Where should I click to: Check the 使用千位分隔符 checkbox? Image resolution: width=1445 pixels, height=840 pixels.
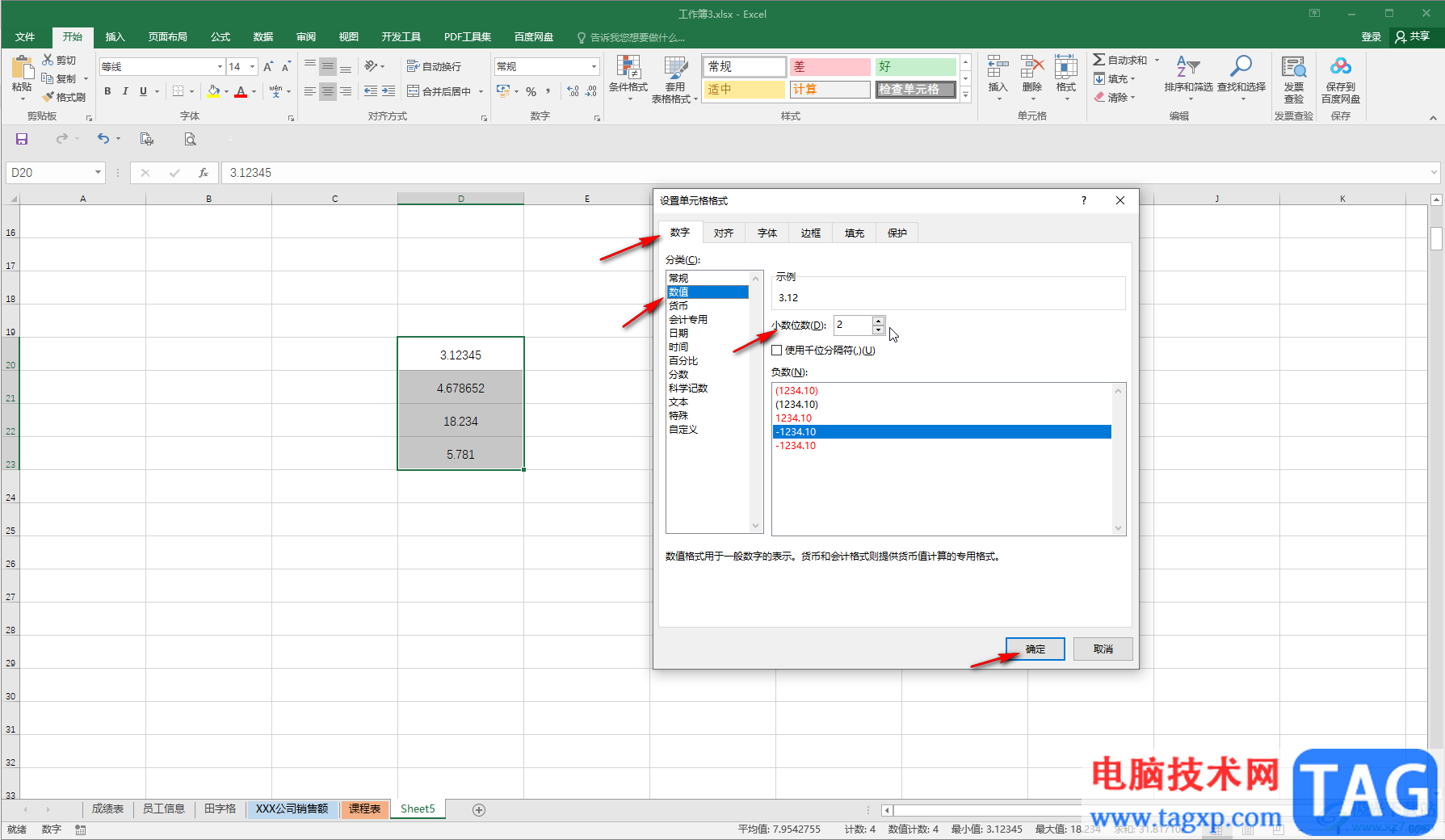click(777, 351)
